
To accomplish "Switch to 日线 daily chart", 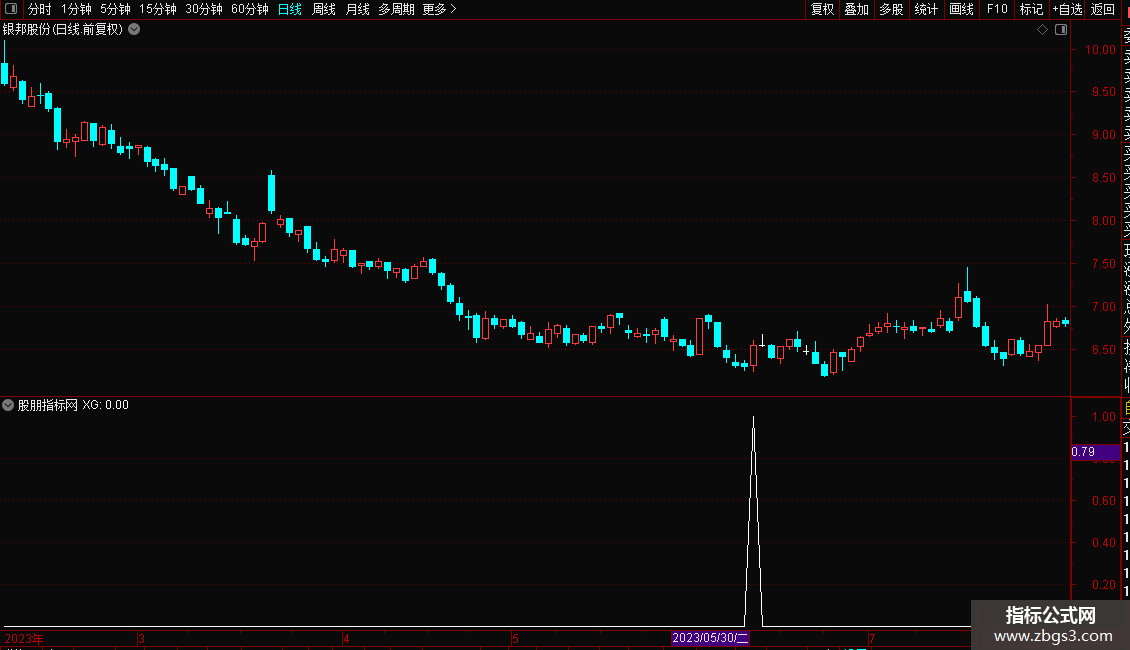I will 290,9.
